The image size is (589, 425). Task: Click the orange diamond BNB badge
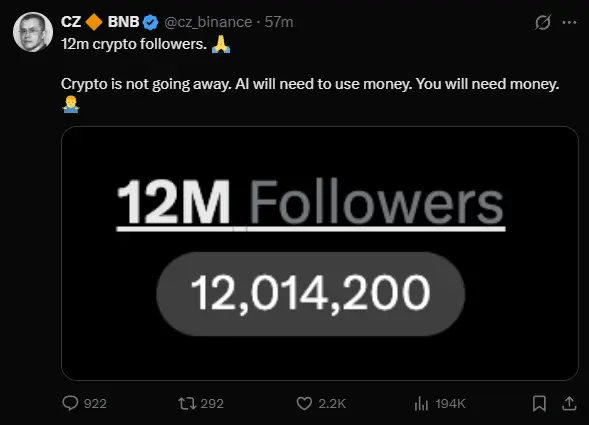(94, 22)
